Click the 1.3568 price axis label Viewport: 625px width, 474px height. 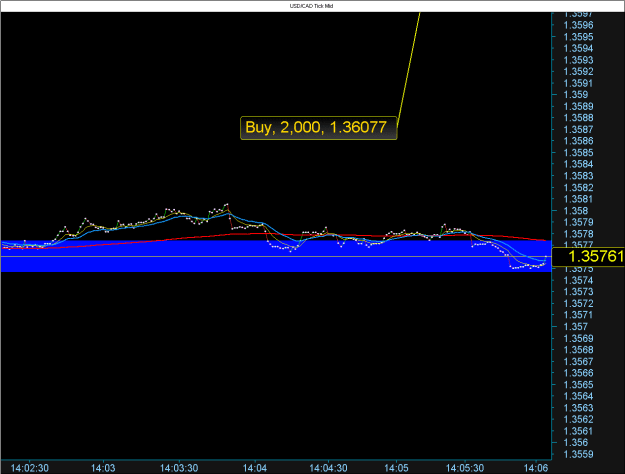point(578,350)
